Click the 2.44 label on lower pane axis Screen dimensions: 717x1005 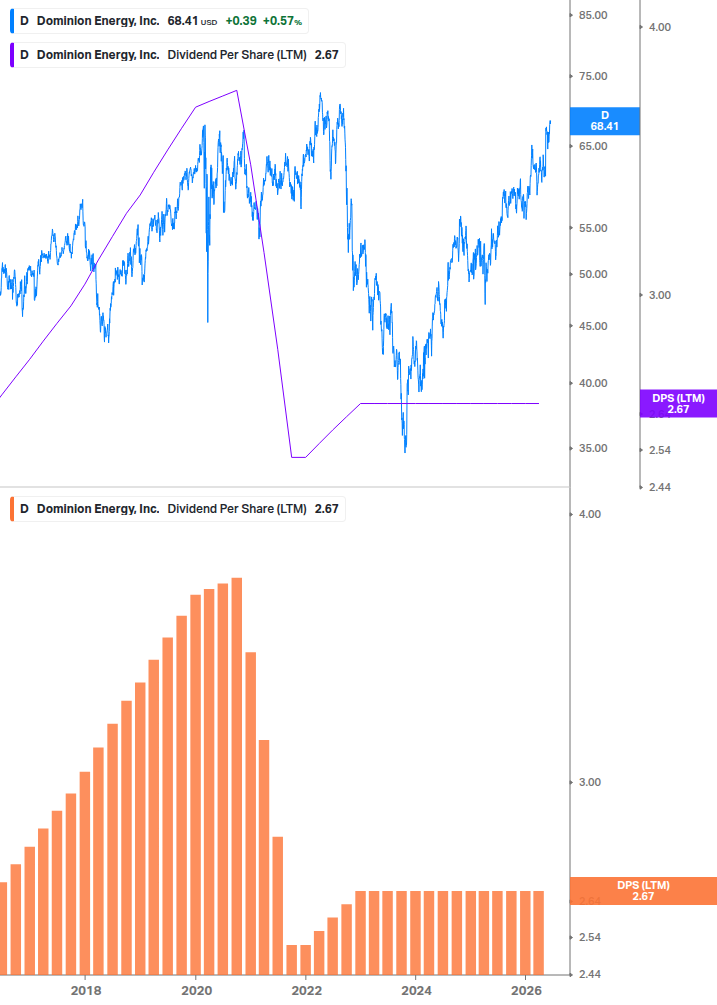pyautogui.click(x=590, y=975)
